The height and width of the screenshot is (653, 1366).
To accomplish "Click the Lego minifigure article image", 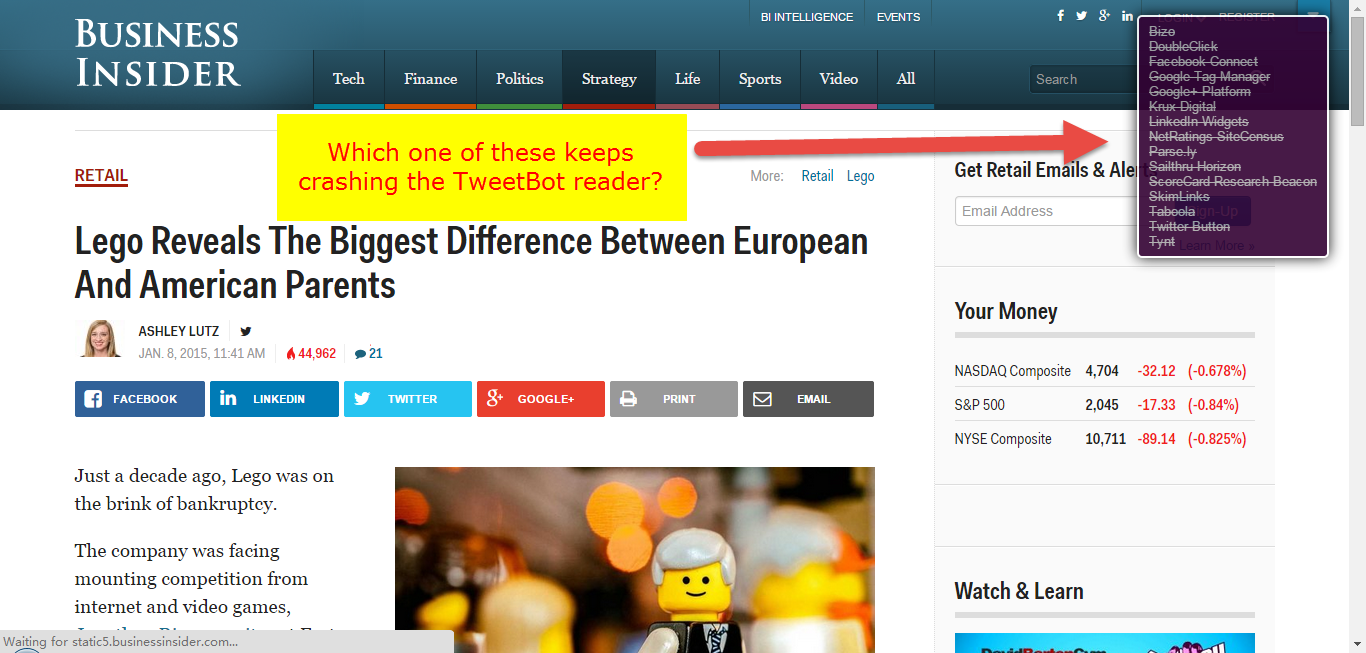I will click(x=635, y=560).
